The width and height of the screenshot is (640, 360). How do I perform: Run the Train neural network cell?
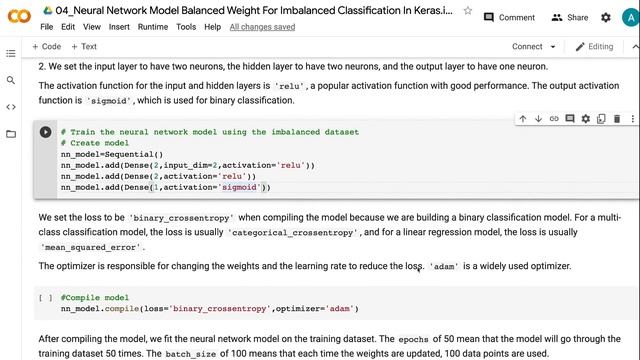coord(45,132)
